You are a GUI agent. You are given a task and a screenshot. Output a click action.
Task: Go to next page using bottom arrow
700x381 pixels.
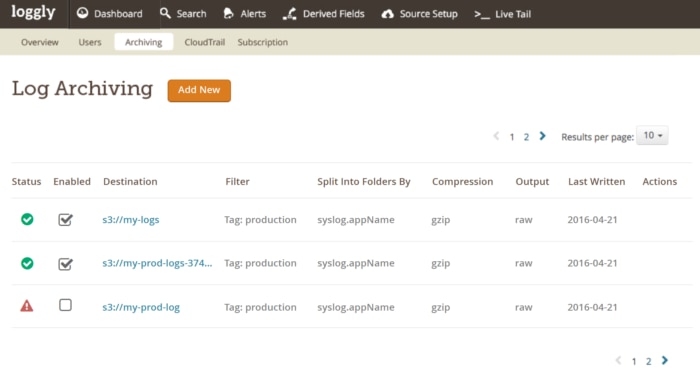[x=665, y=360]
